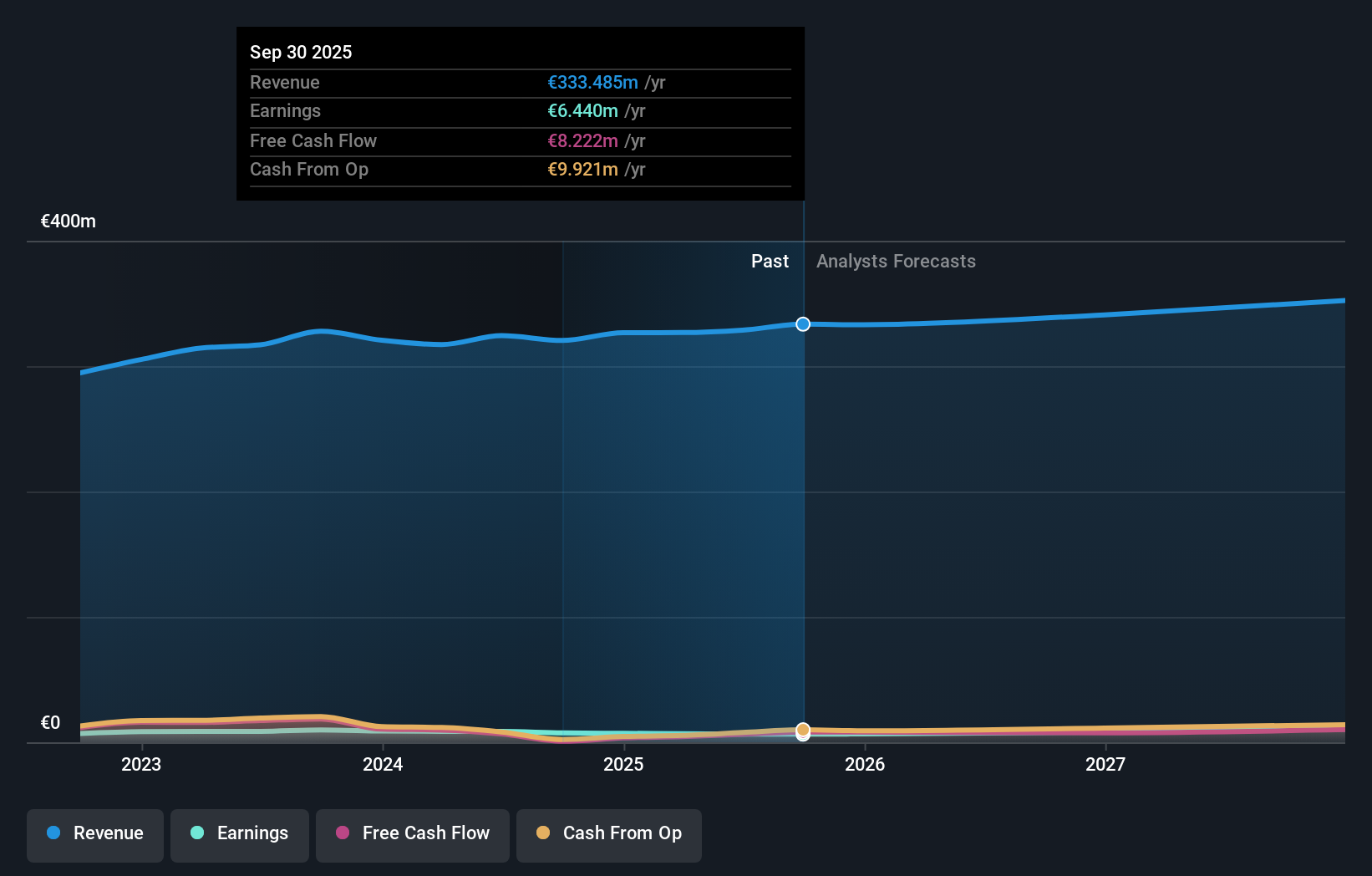Image resolution: width=1372 pixels, height=876 pixels.
Task: Toggle the Free Cash Flow series visibility
Action: point(412,833)
